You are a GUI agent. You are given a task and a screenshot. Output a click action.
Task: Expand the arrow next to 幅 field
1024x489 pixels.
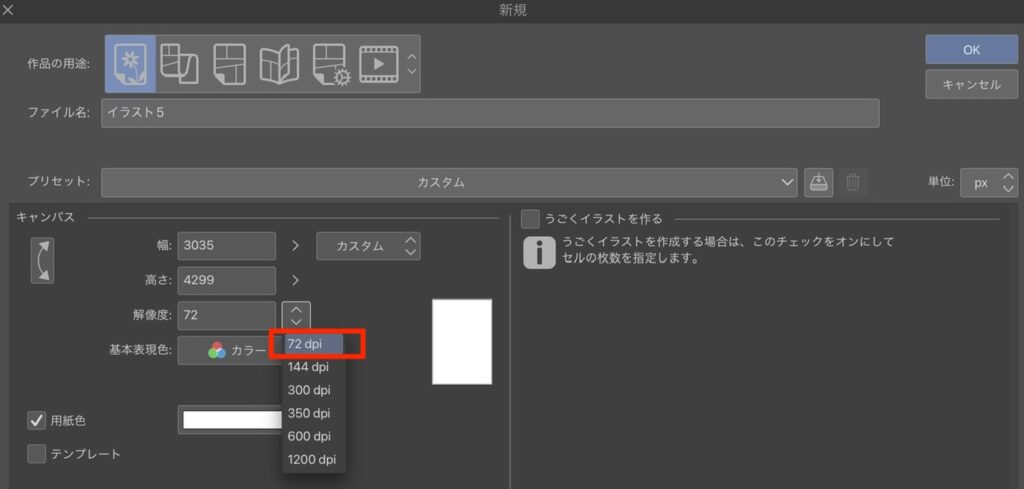[295, 246]
